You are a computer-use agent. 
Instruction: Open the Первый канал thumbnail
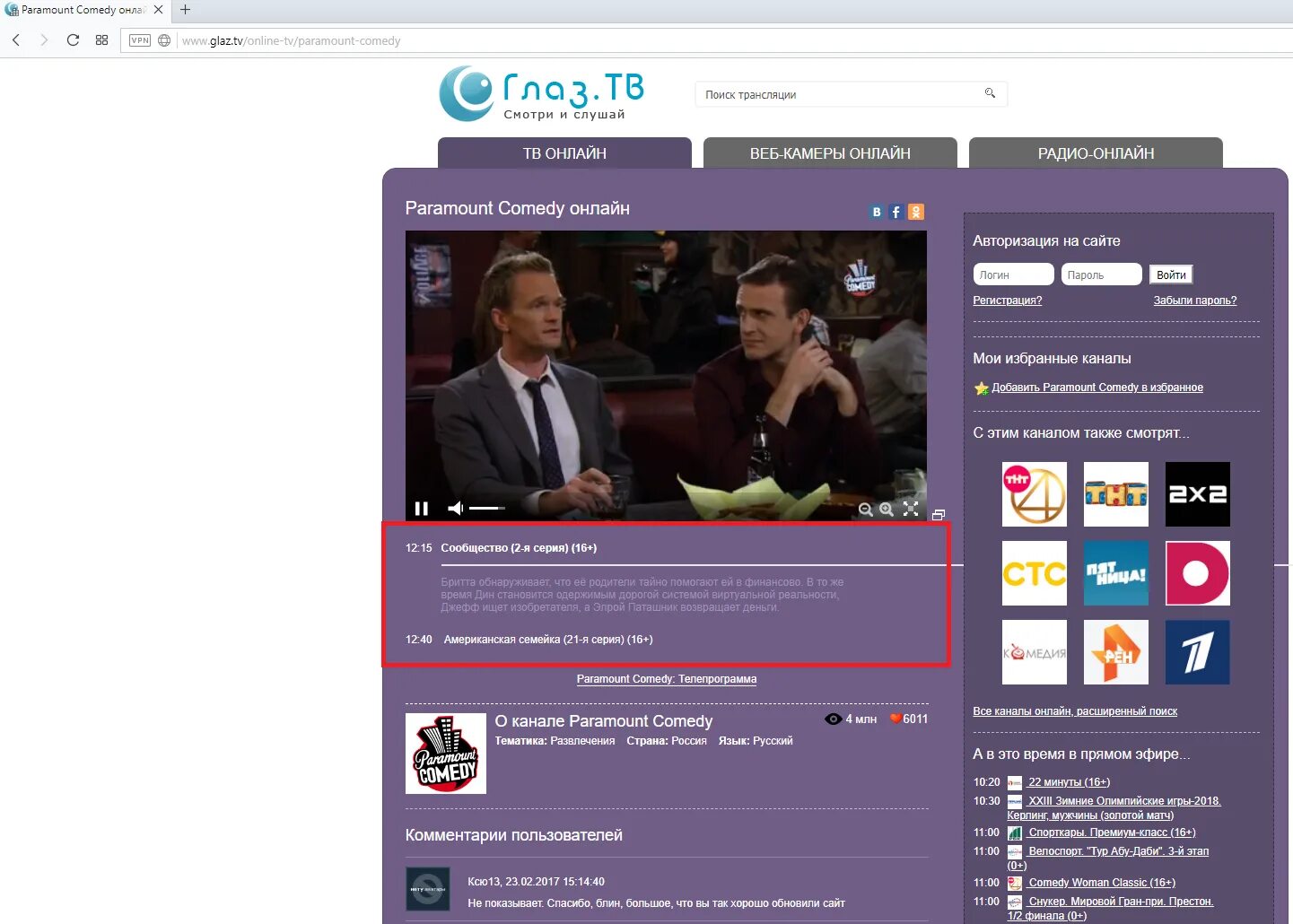tap(1198, 652)
